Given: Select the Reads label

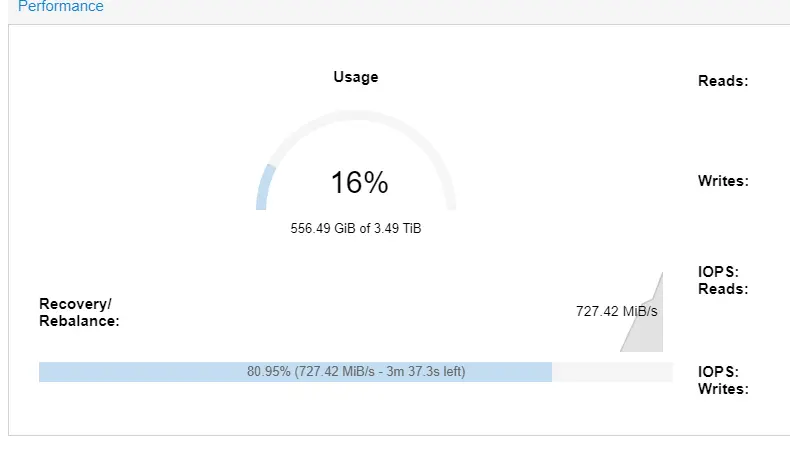Looking at the screenshot, I should pyautogui.click(x=723, y=81).
